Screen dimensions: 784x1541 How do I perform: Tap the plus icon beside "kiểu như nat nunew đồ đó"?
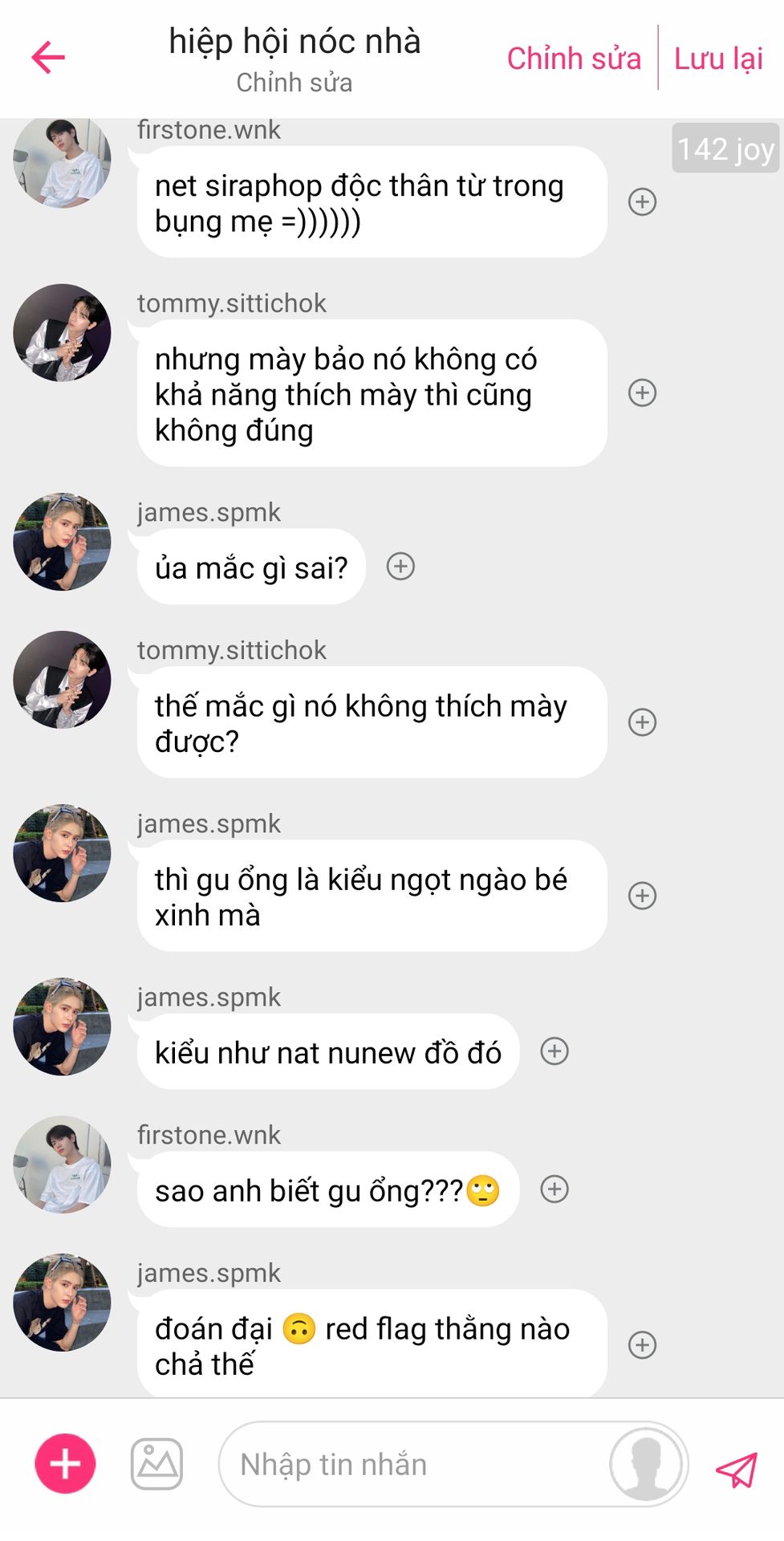coord(554,1051)
